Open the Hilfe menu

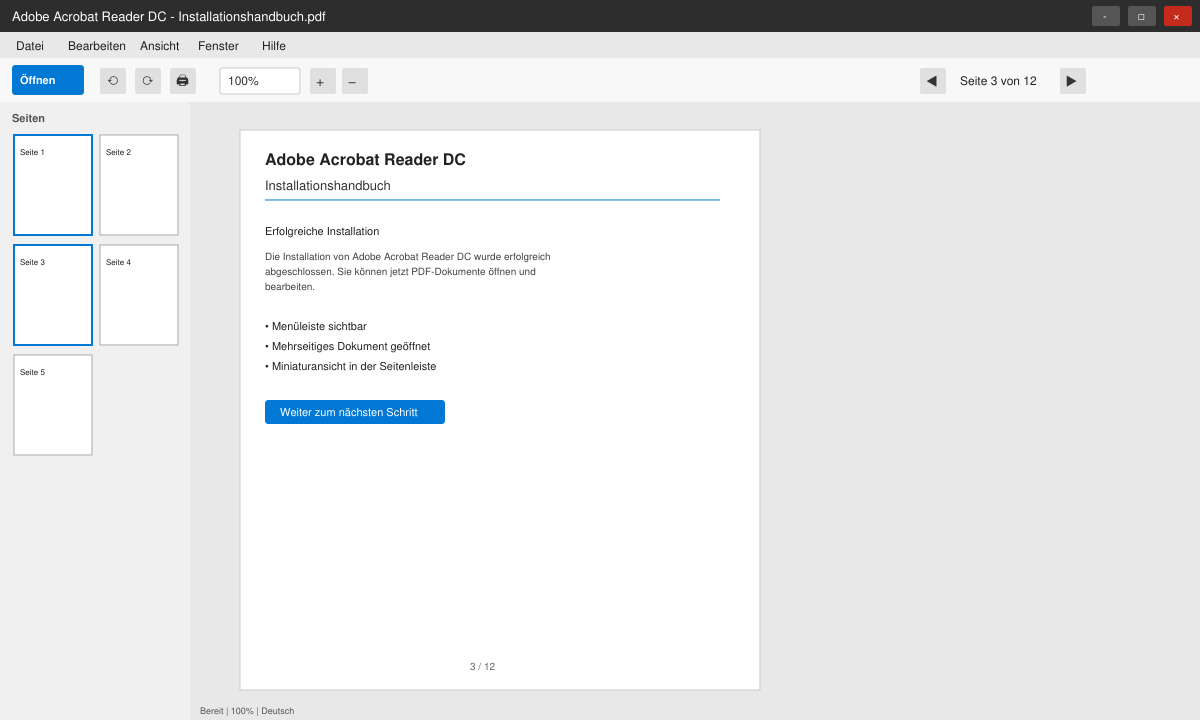tap(274, 46)
